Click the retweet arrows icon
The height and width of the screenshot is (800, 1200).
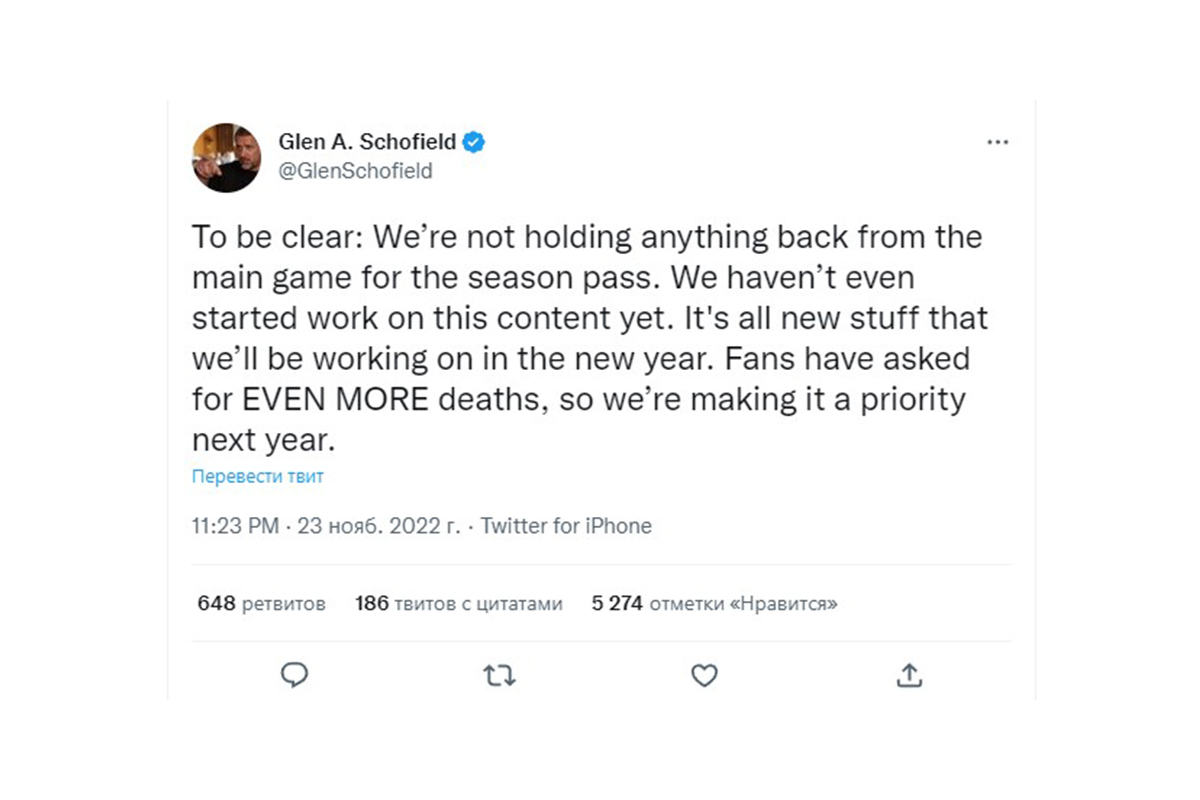[x=499, y=676]
